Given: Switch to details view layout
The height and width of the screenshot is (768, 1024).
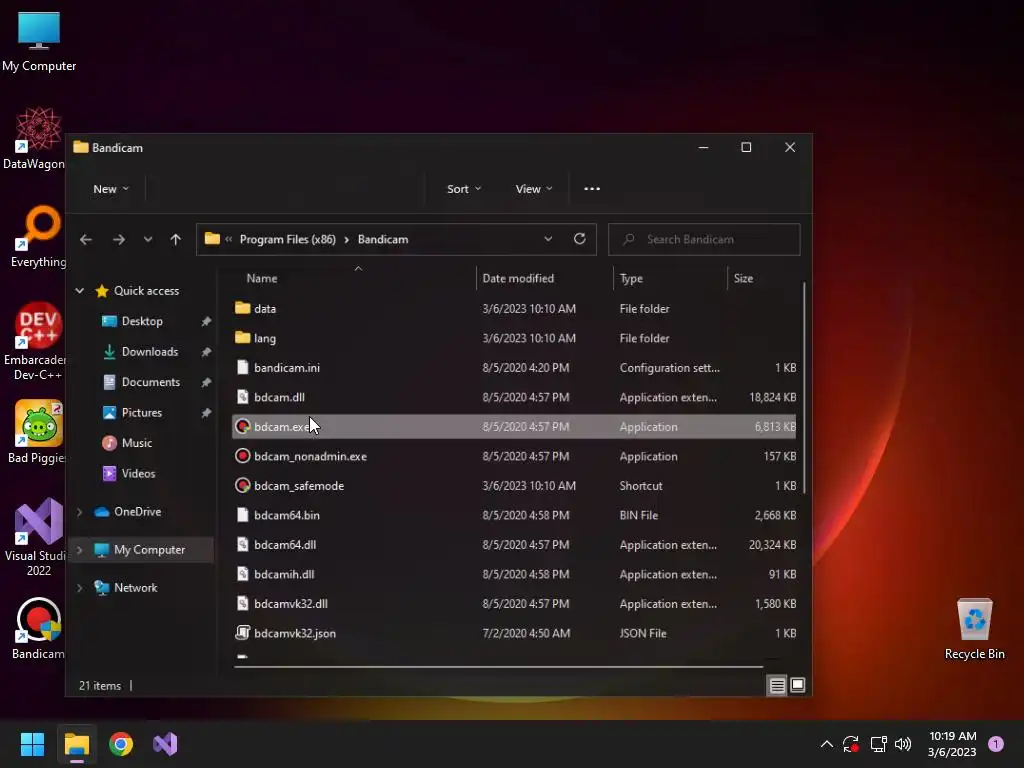Looking at the screenshot, I should 777,685.
